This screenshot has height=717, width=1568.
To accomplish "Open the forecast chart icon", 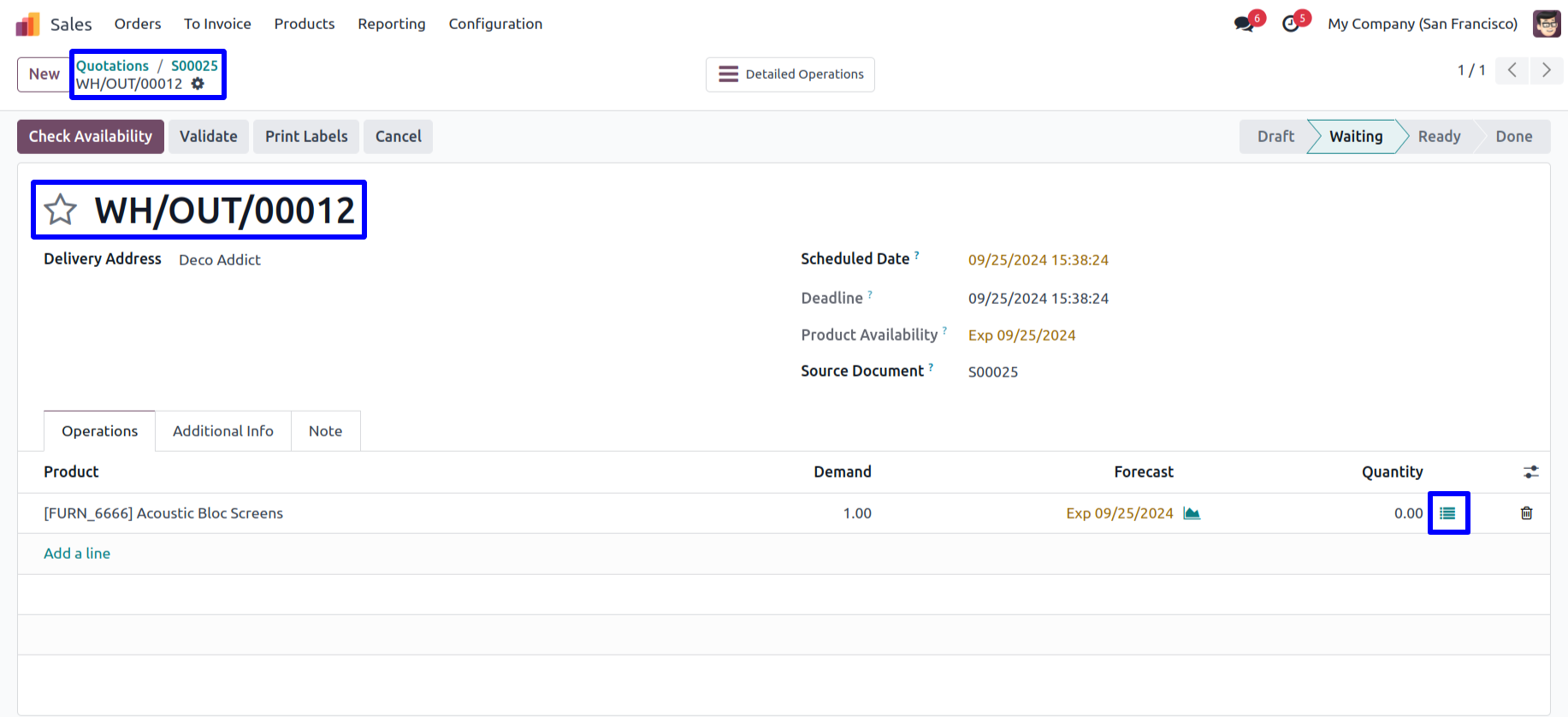I will pyautogui.click(x=1192, y=513).
